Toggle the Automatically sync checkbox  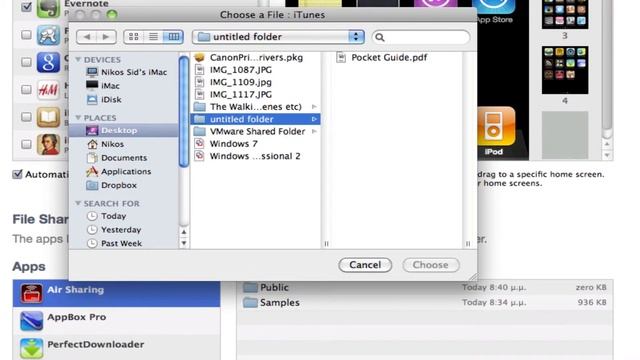click(17, 174)
